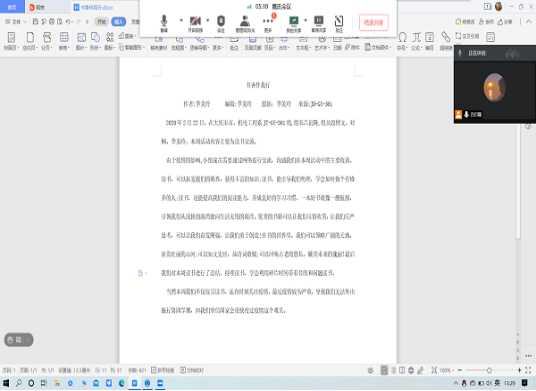This screenshot has height=391, width=536.
Task: Expand the microphone options arrow
Action: 181,20
